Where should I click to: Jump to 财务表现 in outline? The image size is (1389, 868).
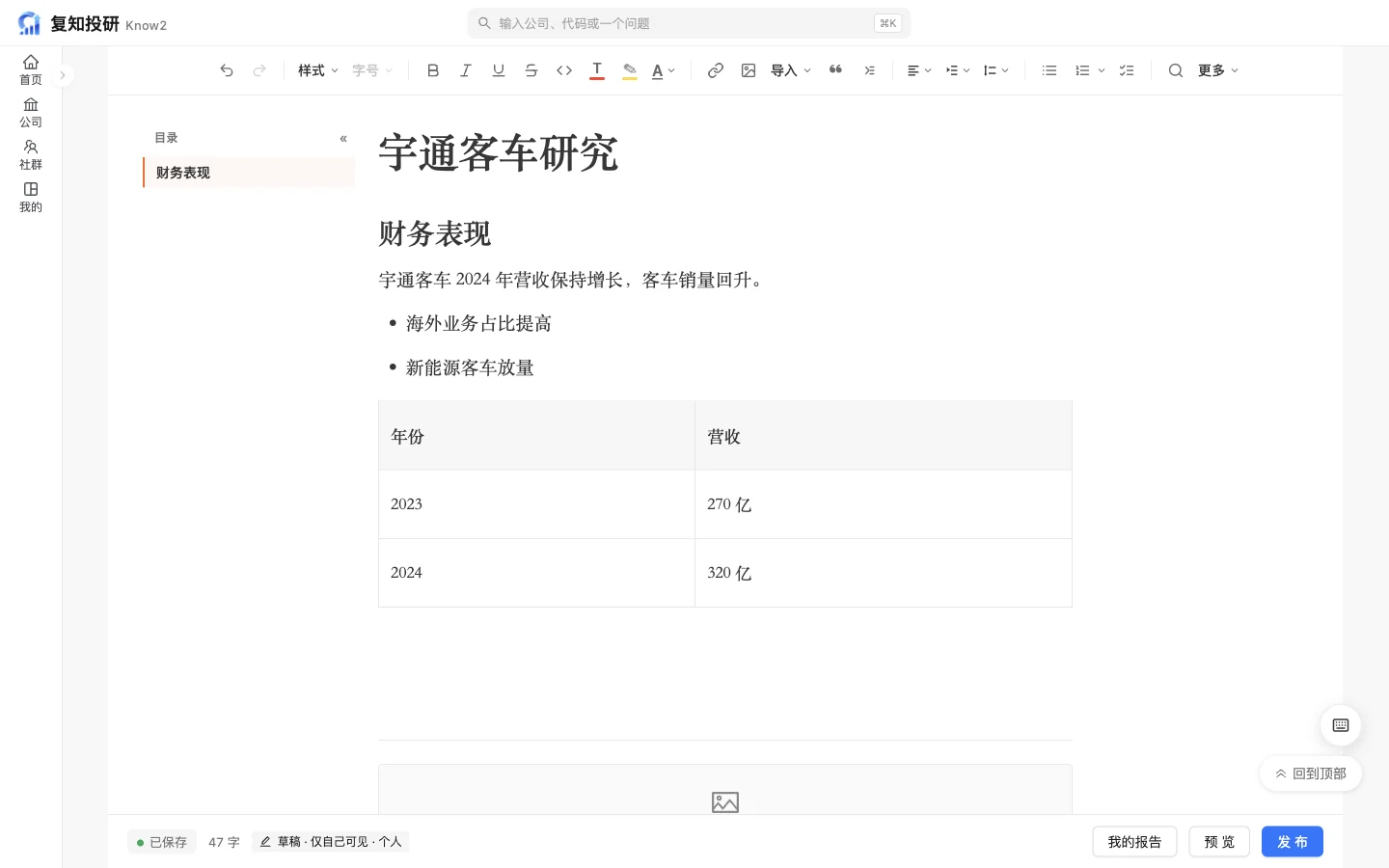[249, 173]
